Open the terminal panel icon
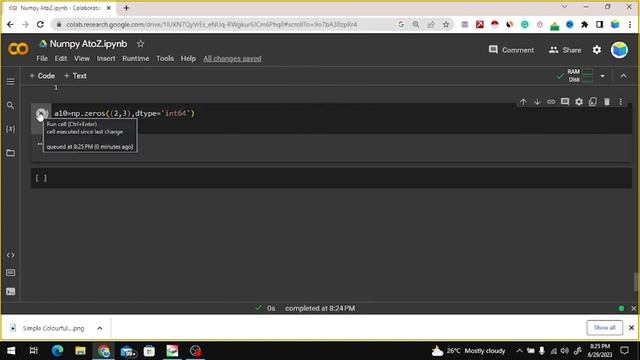 click(11, 291)
